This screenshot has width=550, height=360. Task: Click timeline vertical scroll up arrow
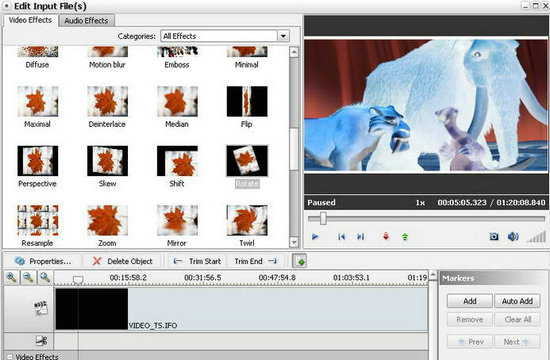(x=433, y=275)
